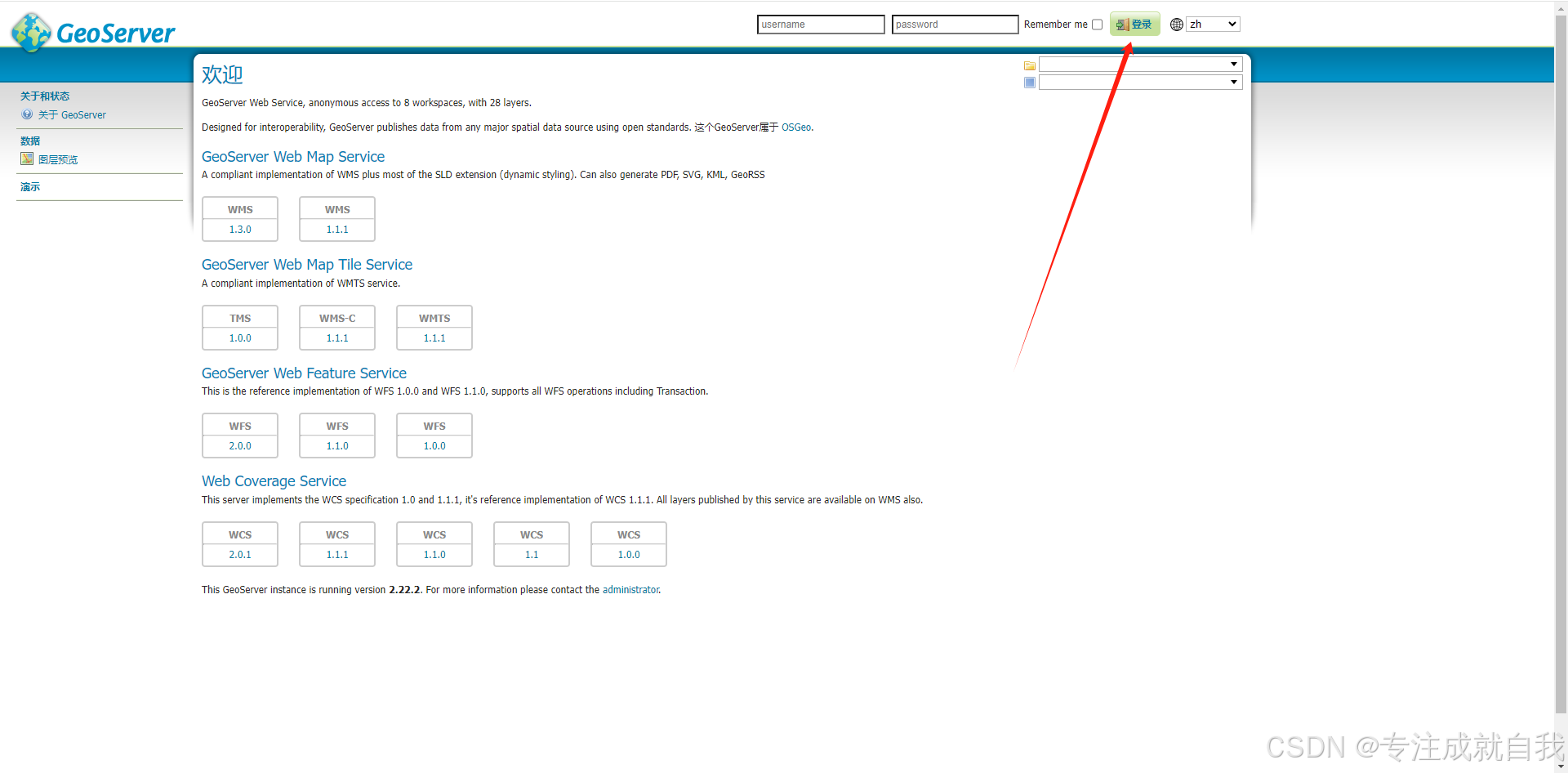The image size is (1568, 773).
Task: Open 图层预览 link in sidebar
Action: tap(58, 160)
